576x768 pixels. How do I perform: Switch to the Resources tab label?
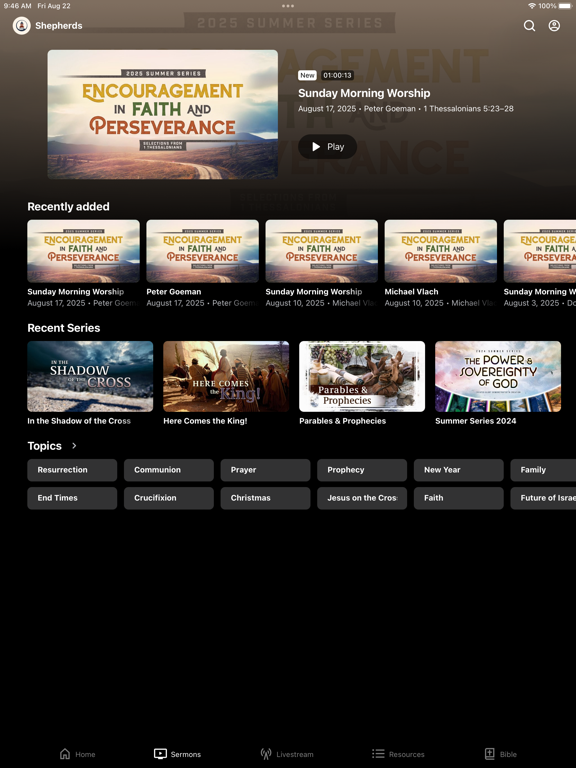407,754
